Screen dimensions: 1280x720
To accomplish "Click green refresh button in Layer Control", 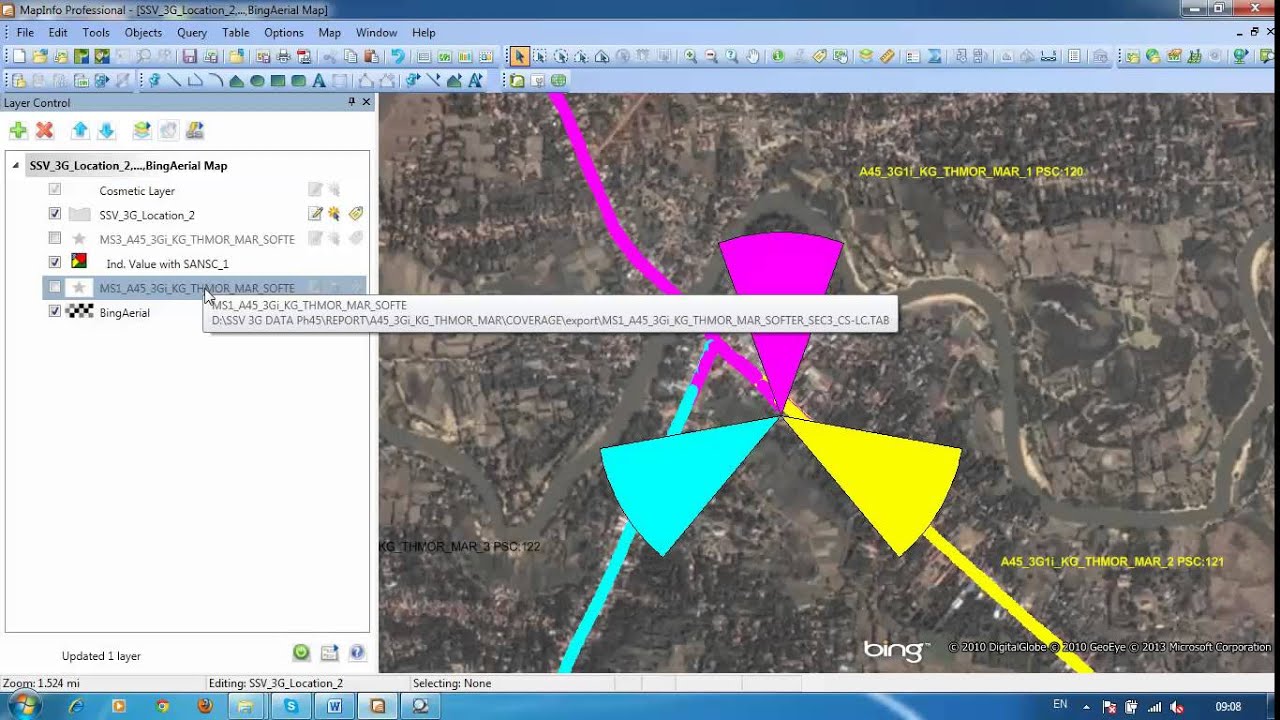I will tap(301, 653).
